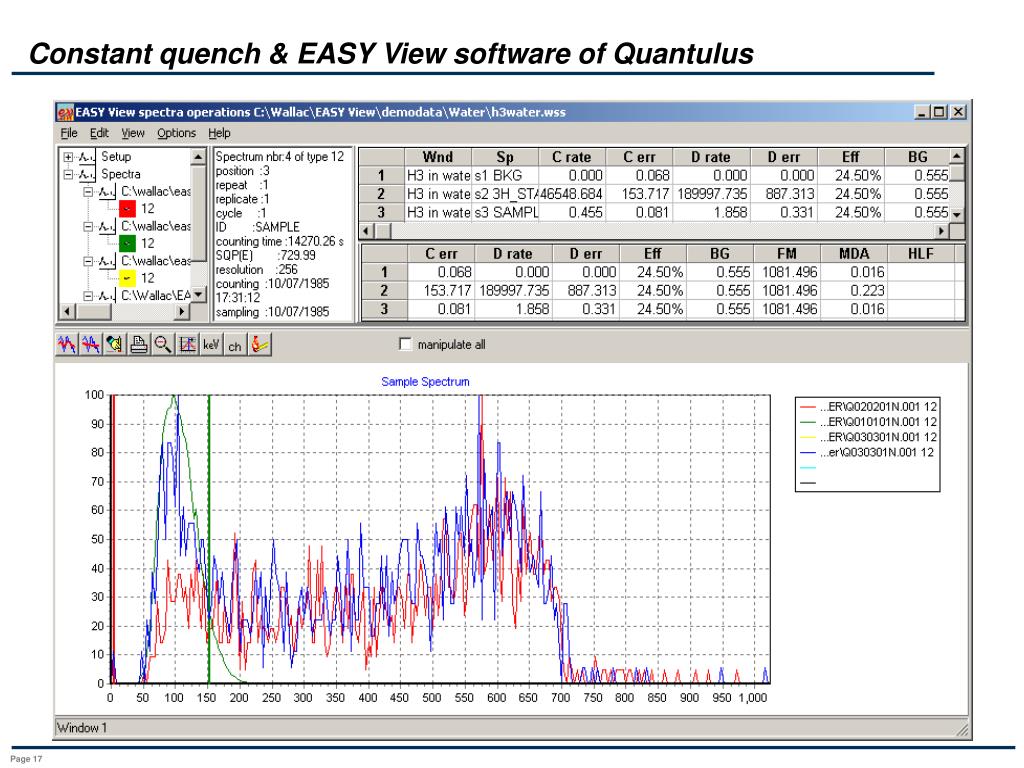Open the View menu
Screen dimensions: 1024x768
click(x=133, y=133)
